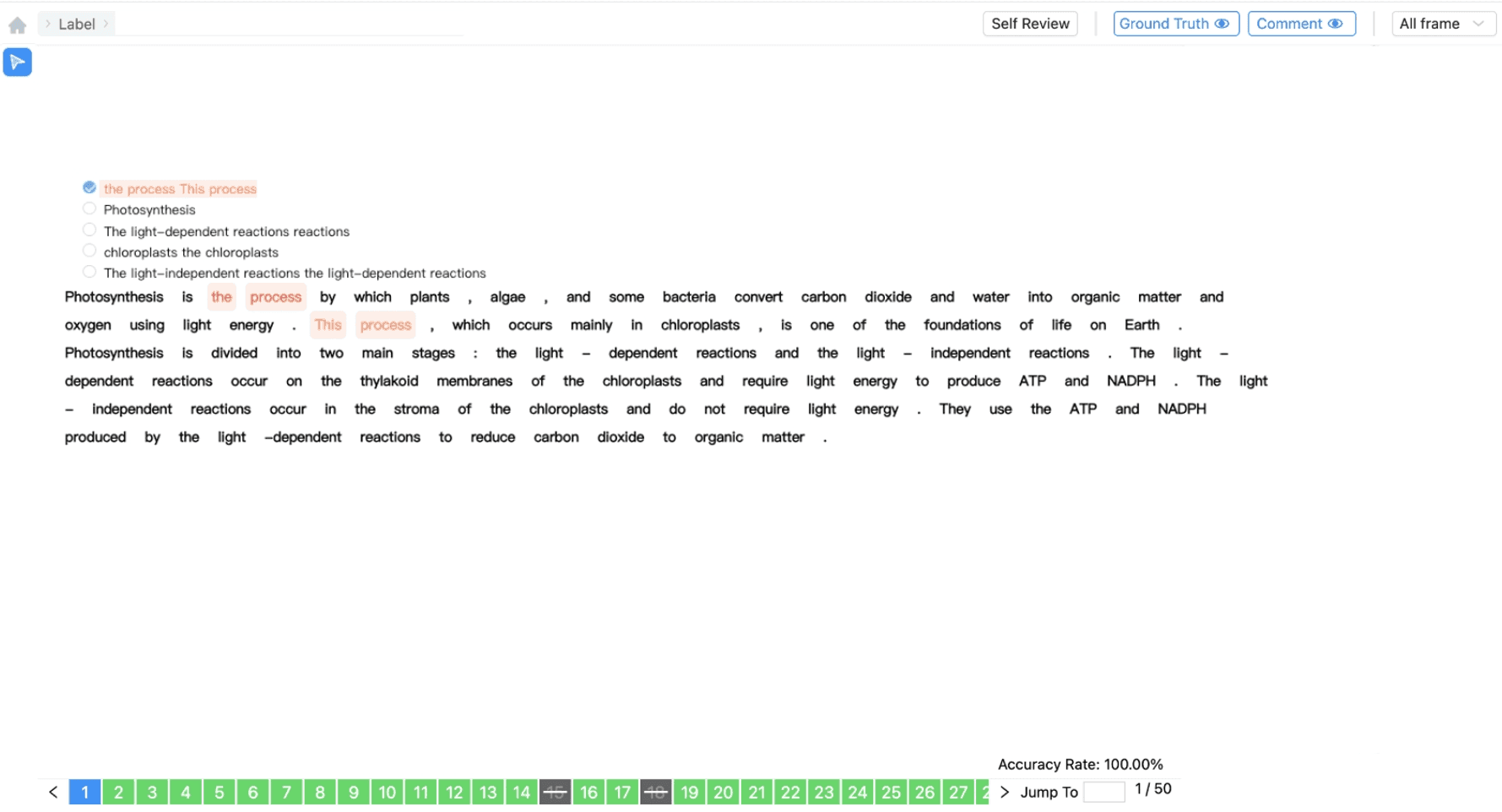Expand the chevron before Label breadcrumb
This screenshot has width=1502, height=812.
pos(48,24)
